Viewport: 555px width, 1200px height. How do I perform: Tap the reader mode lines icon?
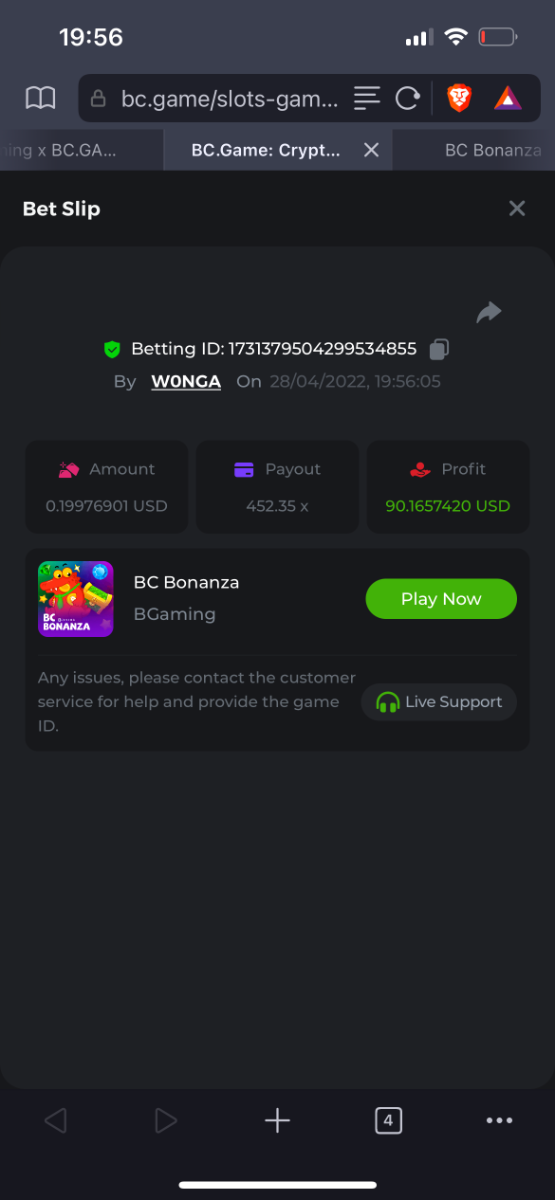coord(367,98)
